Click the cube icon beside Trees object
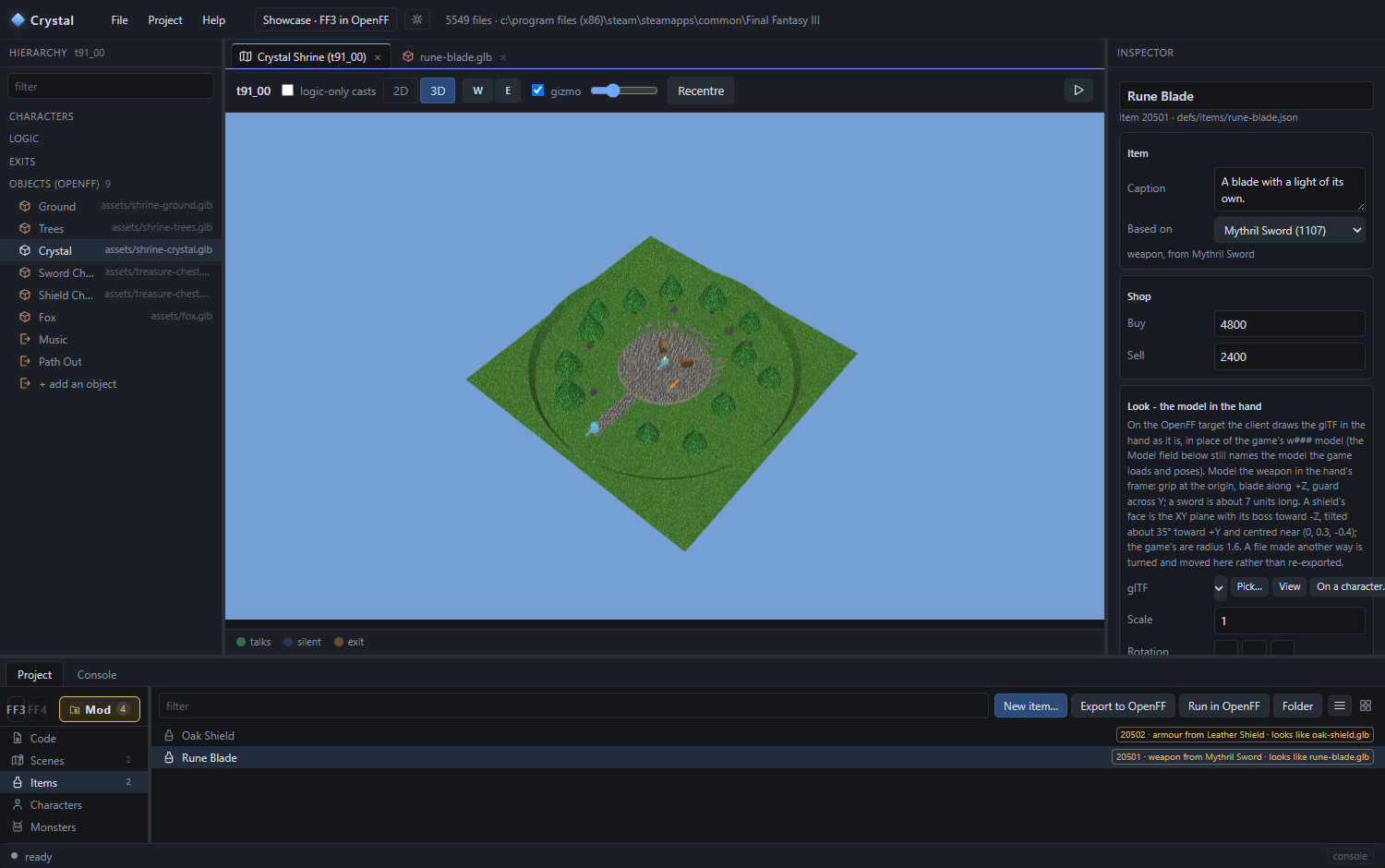 tap(25, 229)
